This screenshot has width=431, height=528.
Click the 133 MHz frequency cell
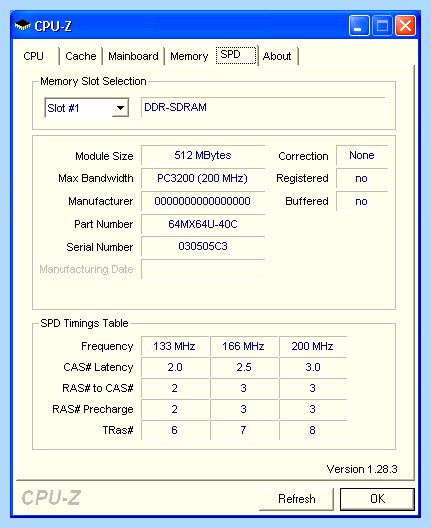coord(175,346)
